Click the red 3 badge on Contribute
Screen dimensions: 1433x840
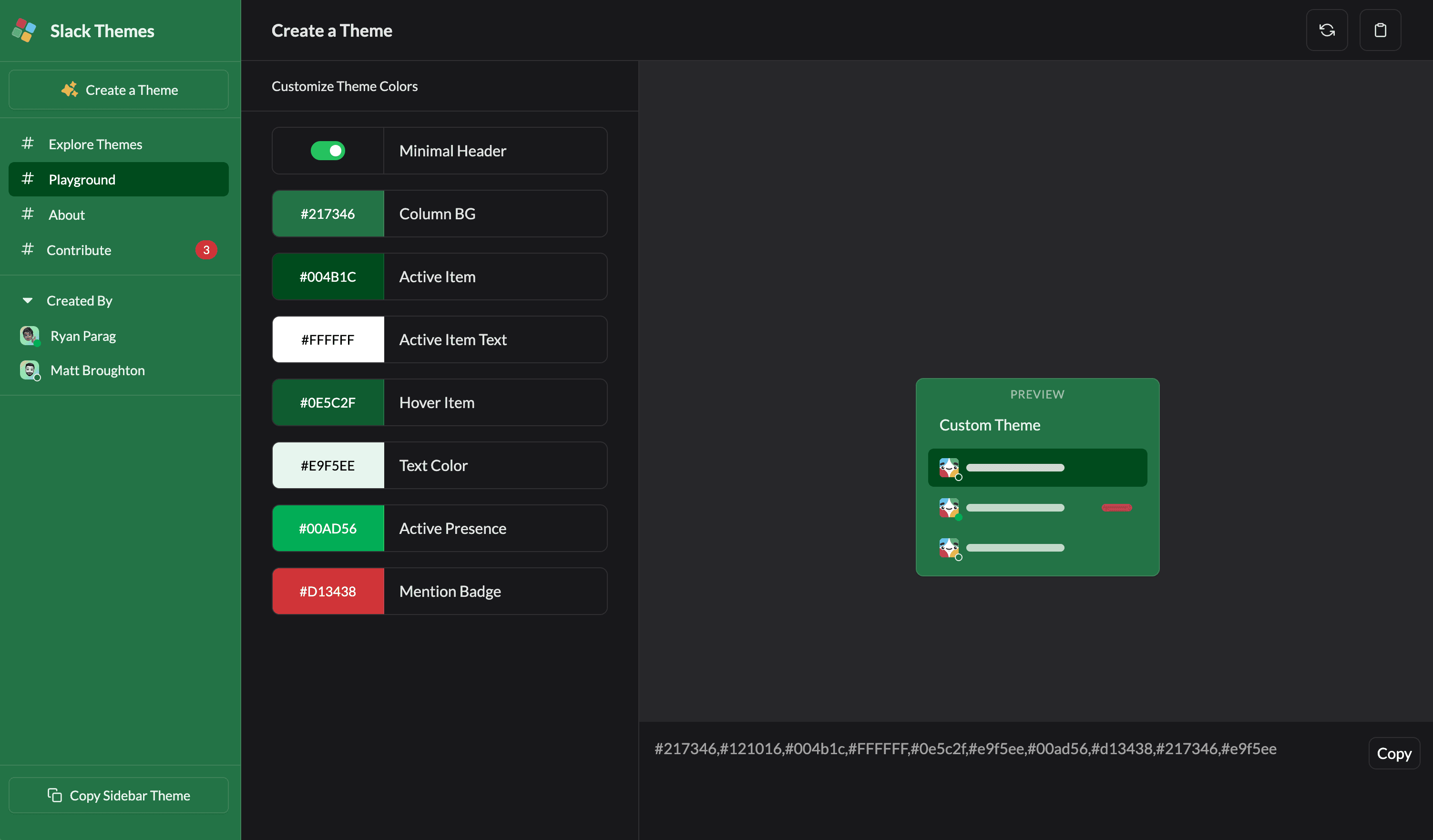pyautogui.click(x=206, y=250)
